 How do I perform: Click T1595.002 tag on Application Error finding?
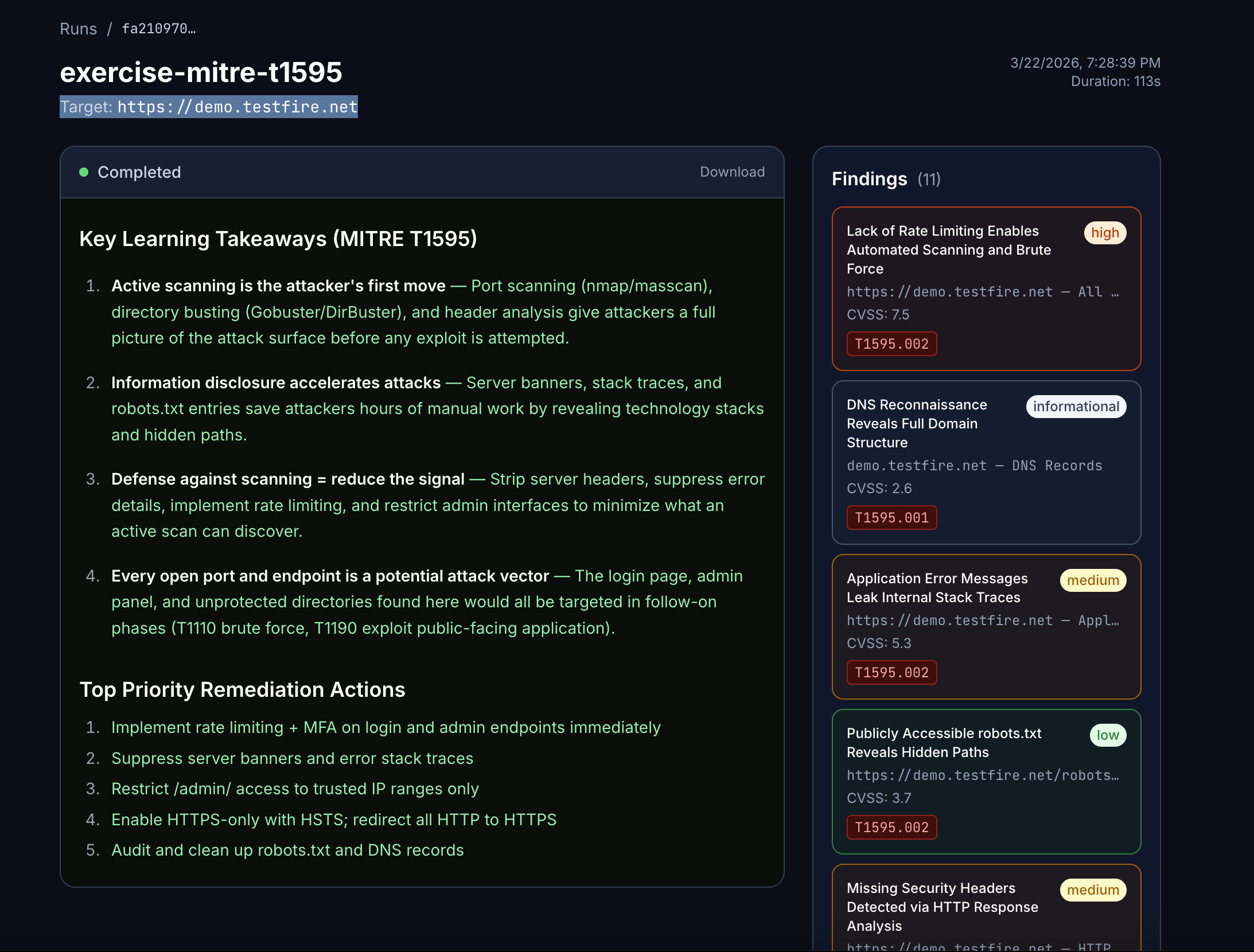click(x=891, y=673)
